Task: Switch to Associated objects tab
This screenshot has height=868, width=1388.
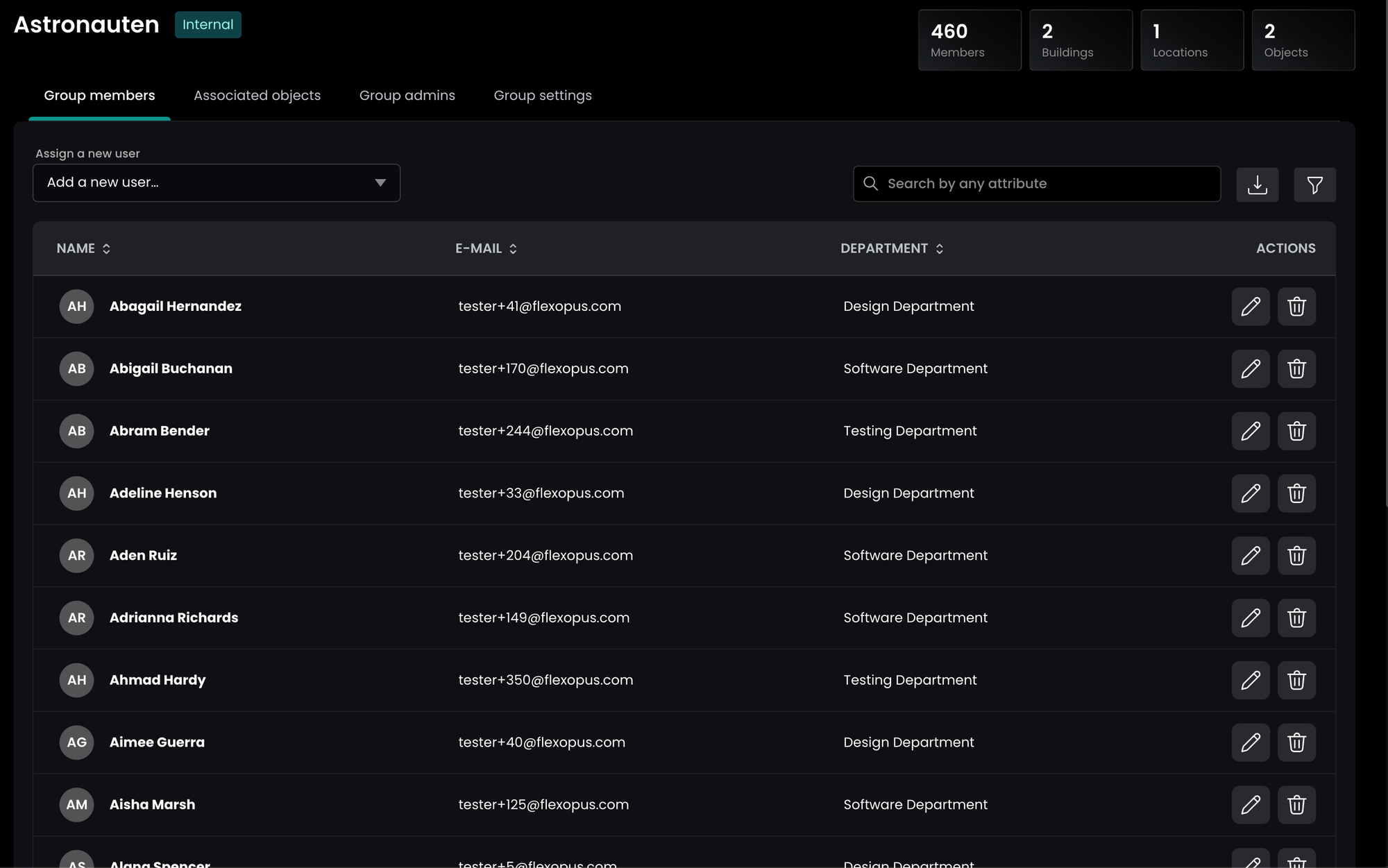Action: [x=257, y=96]
